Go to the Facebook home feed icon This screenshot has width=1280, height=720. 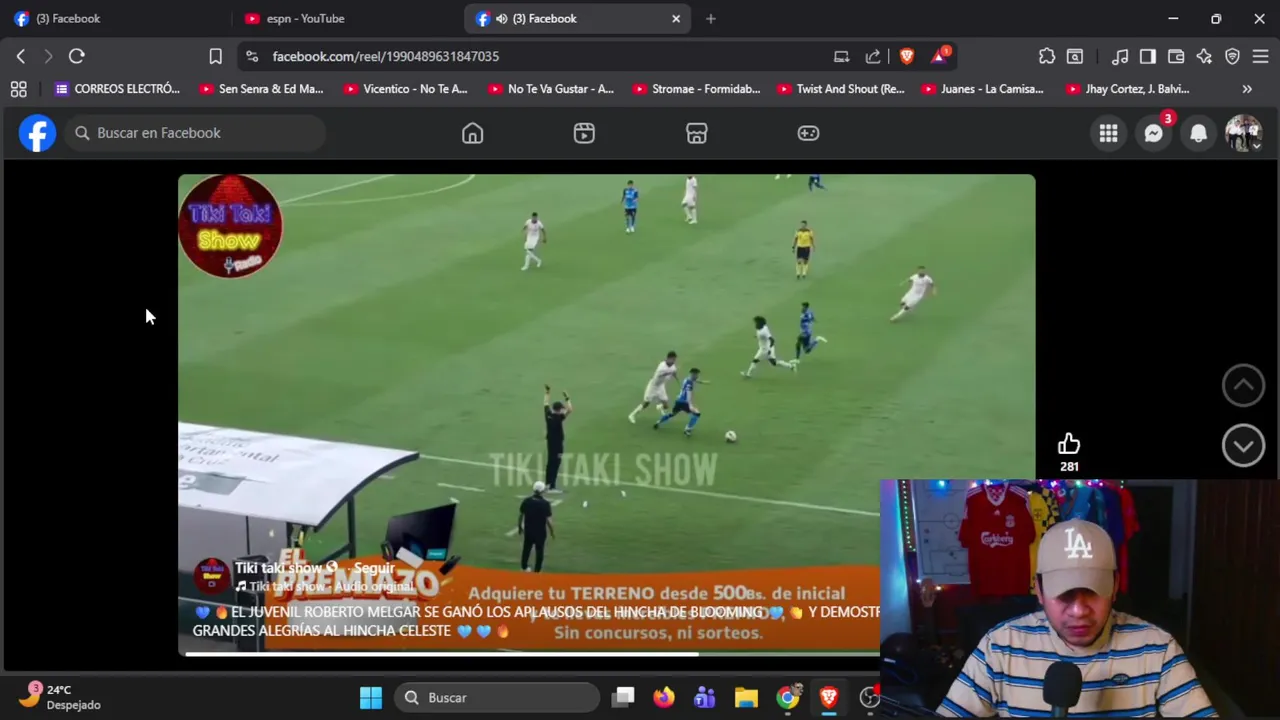pyautogui.click(x=472, y=133)
